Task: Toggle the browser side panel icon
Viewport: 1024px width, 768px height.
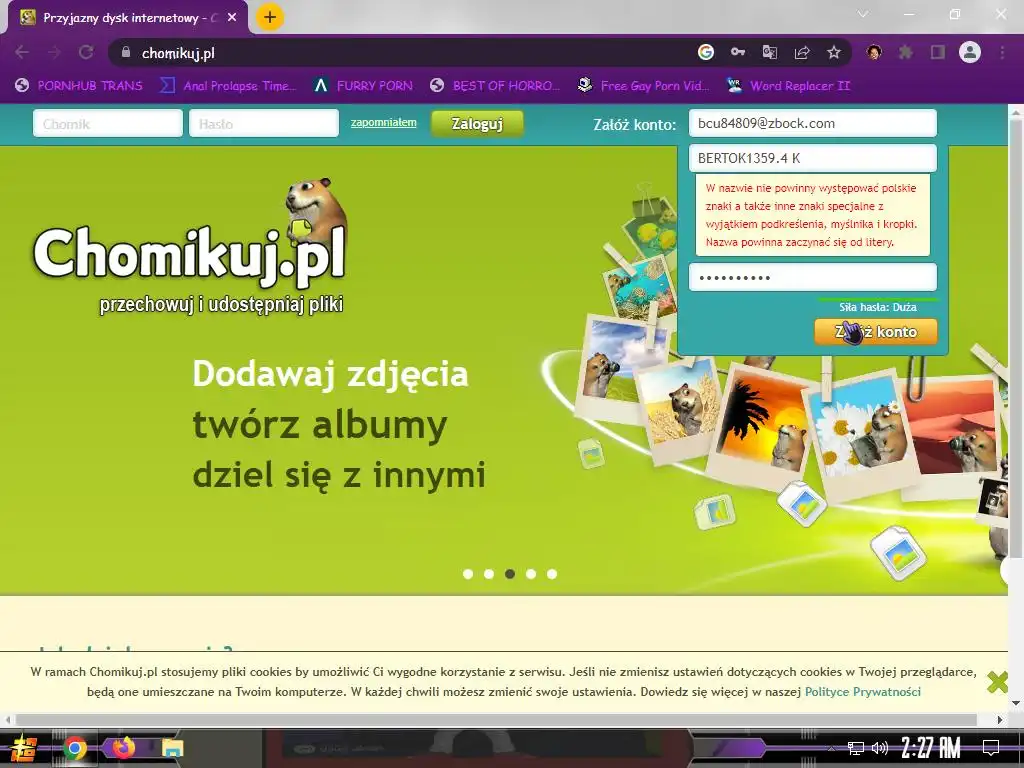Action: [938, 52]
